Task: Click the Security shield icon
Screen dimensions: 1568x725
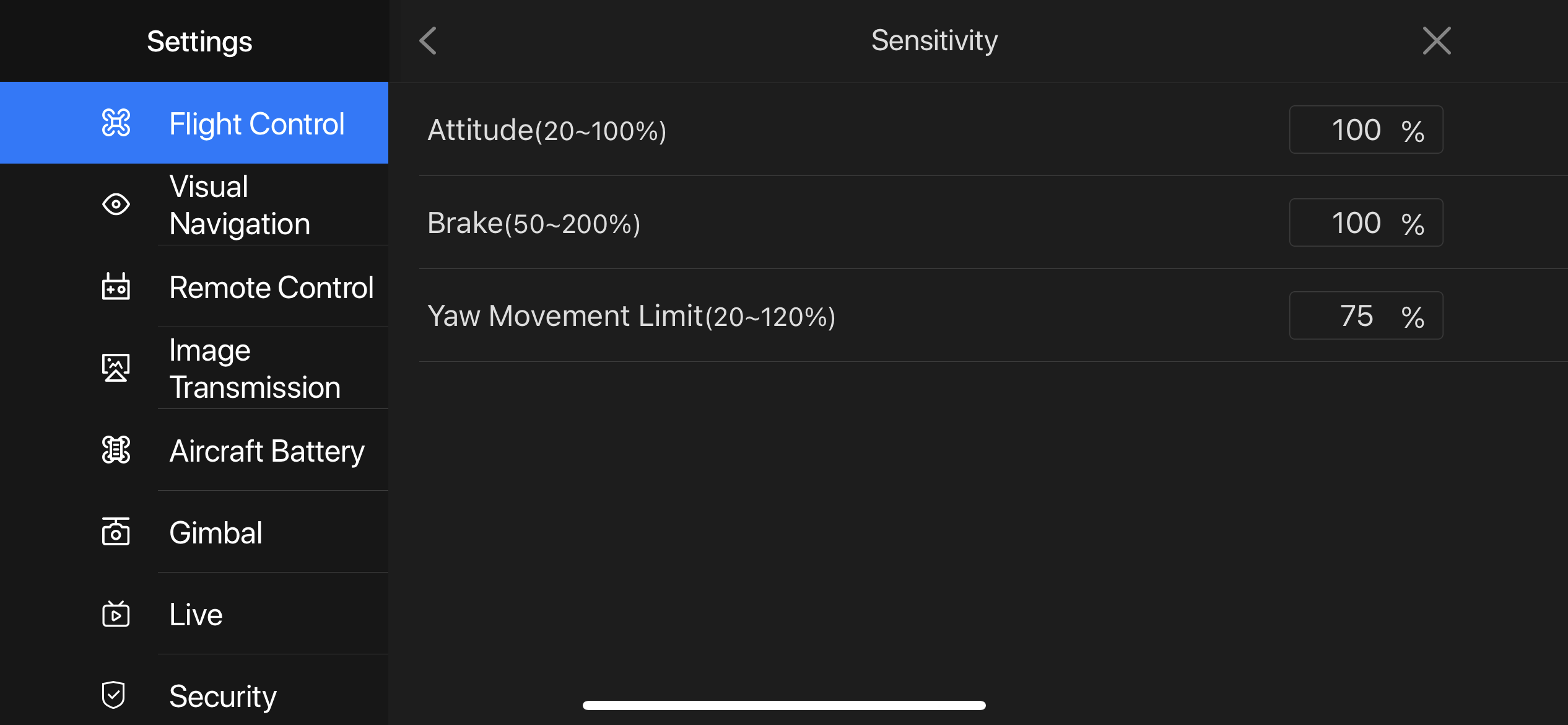Action: pyautogui.click(x=114, y=695)
